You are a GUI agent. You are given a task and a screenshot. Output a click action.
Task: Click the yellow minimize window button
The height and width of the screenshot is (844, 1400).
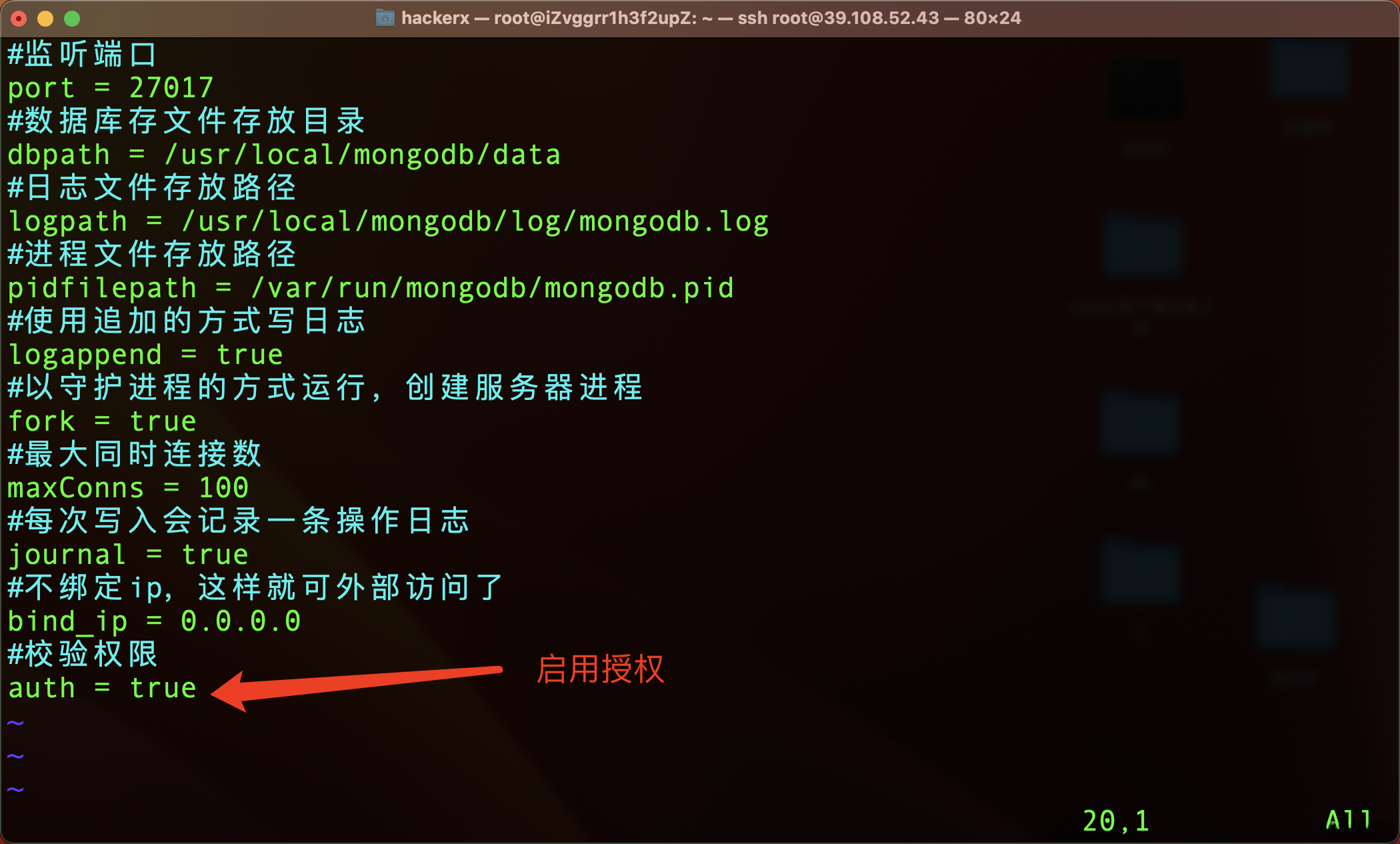[45, 19]
